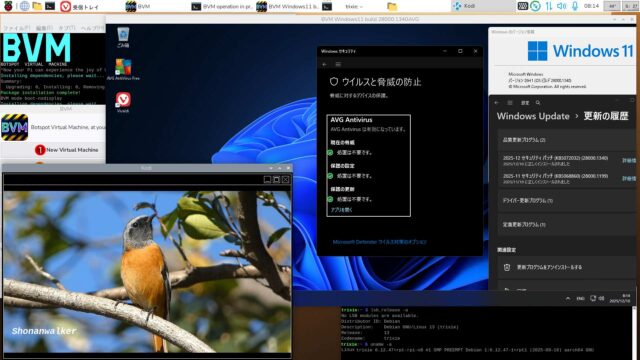The image size is (640, 360).
Task: Go back in the Windows Update settings window
Action: (x=497, y=103)
